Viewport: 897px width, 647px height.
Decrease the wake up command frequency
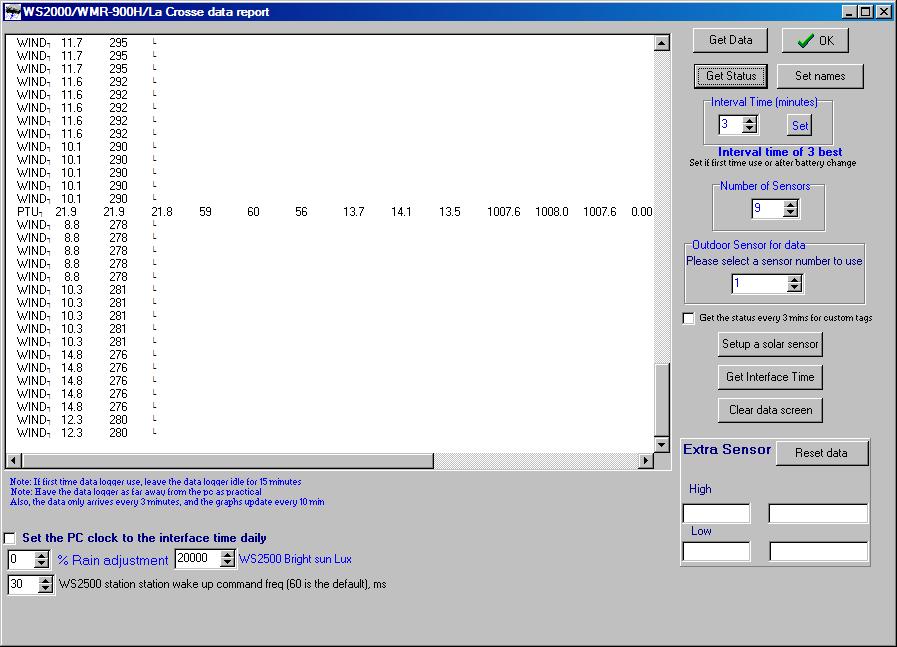point(45,589)
